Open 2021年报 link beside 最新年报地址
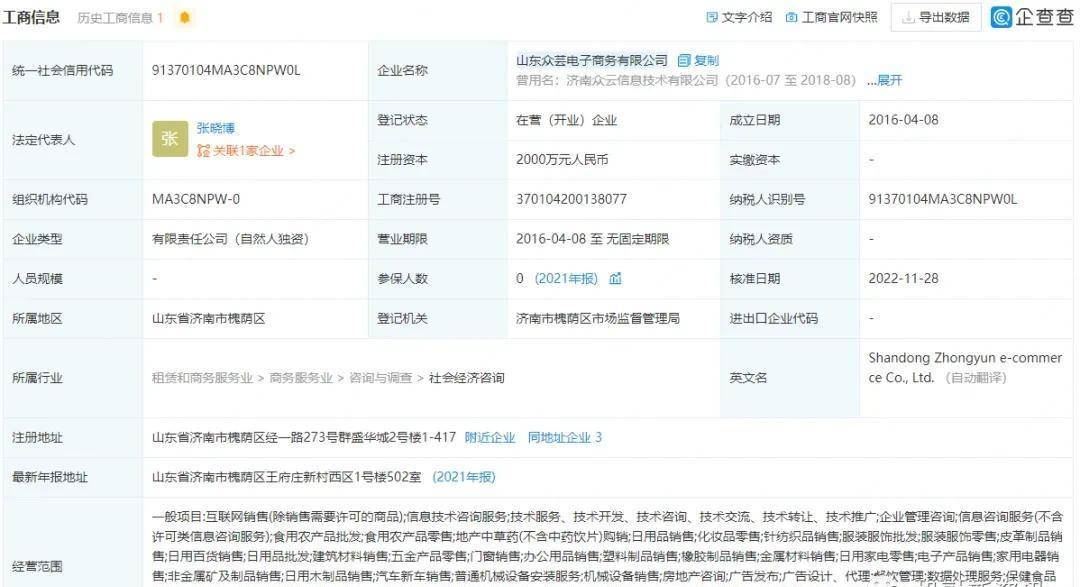Viewport: 1080px width, 587px height. [464, 477]
